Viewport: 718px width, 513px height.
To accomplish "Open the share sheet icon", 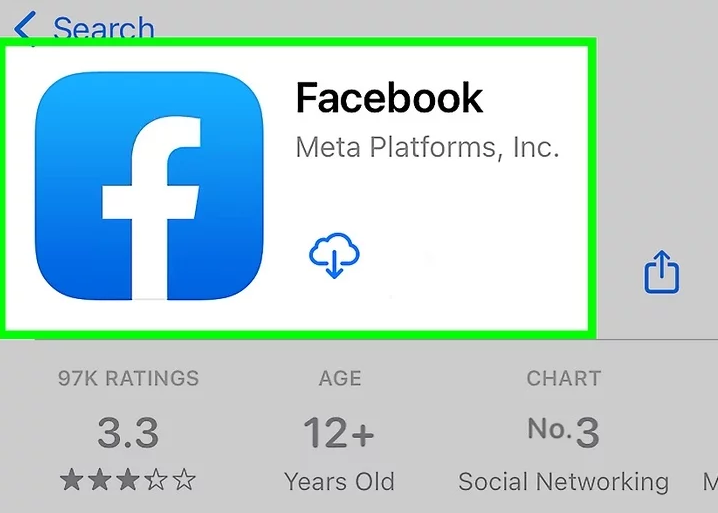I will [662, 271].
